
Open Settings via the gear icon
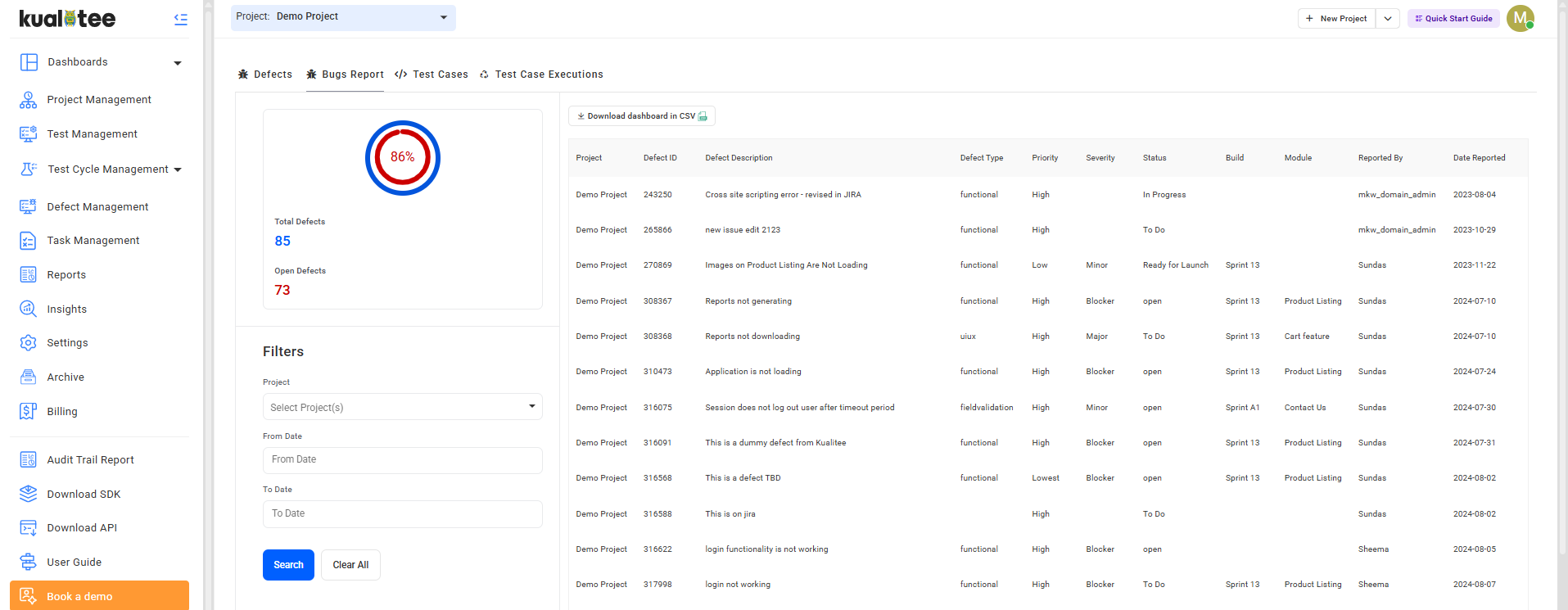28,343
